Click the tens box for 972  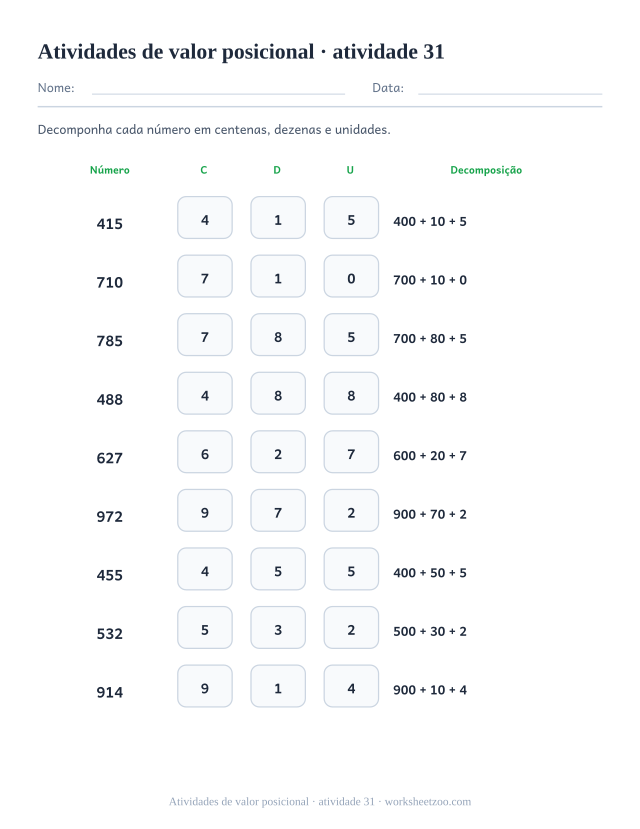pyautogui.click(x=278, y=511)
